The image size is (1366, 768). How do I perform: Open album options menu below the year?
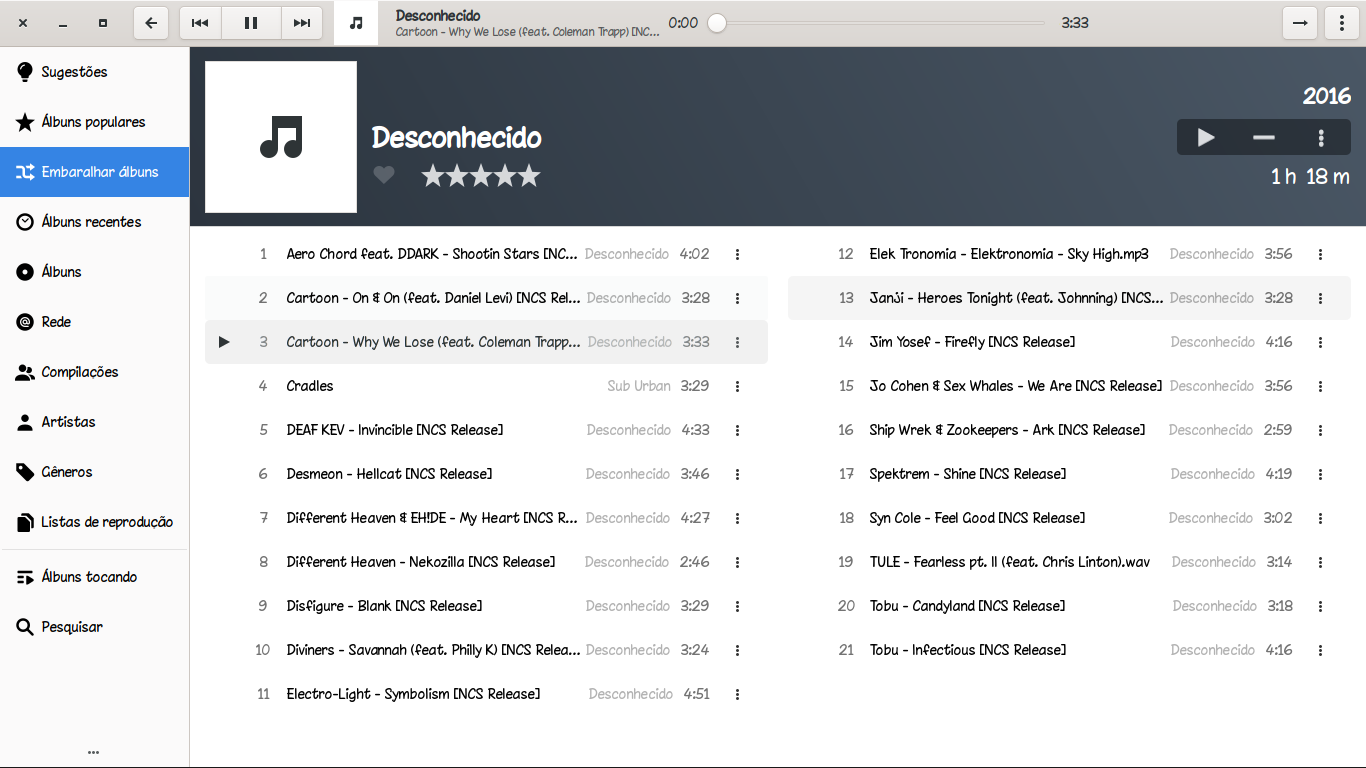pos(1321,138)
